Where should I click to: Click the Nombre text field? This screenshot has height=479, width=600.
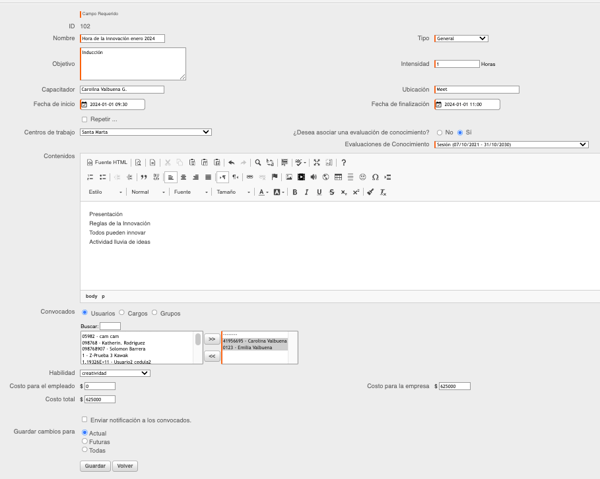click(x=122, y=38)
